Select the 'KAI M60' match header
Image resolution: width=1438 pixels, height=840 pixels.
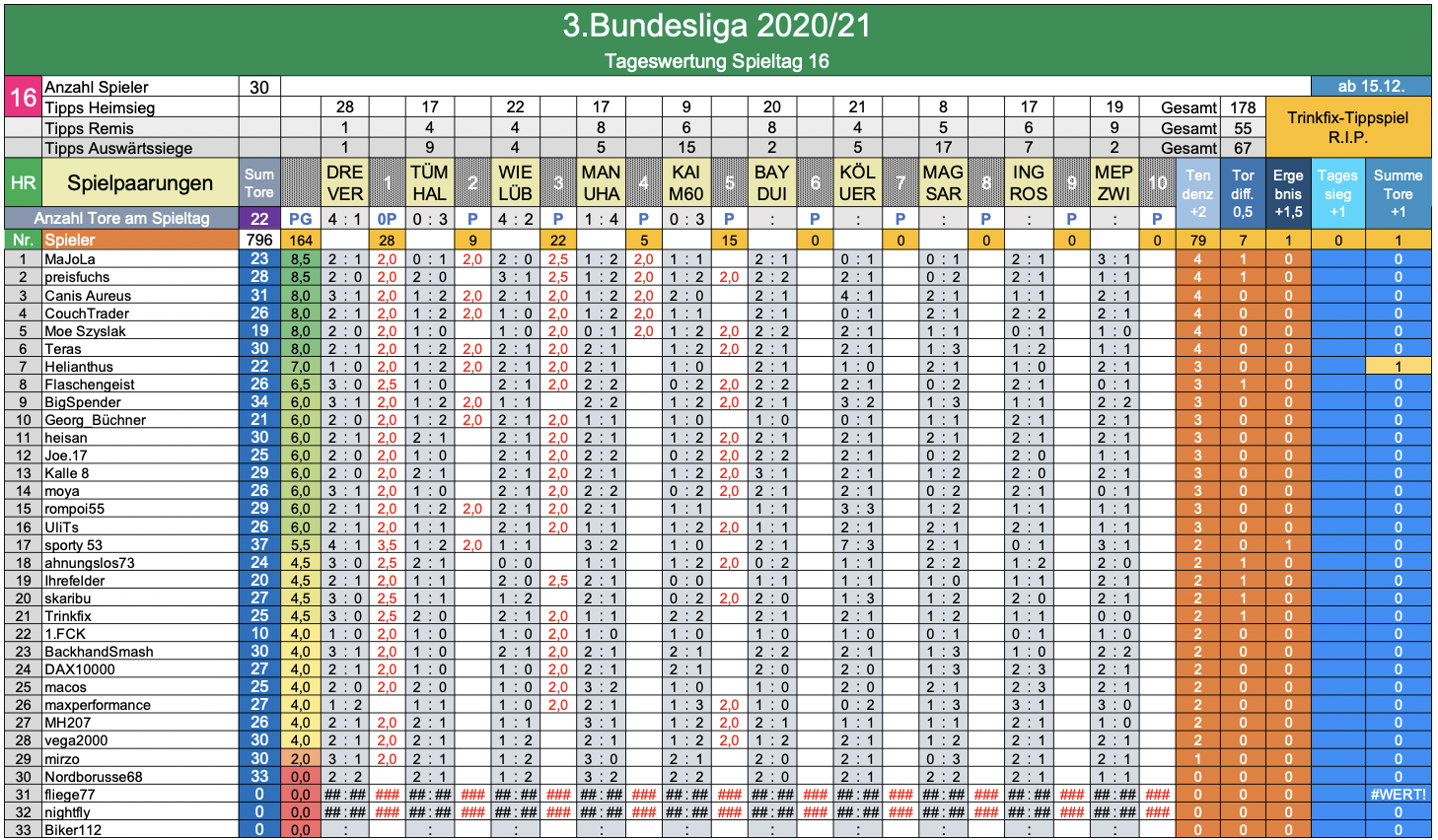[686, 183]
